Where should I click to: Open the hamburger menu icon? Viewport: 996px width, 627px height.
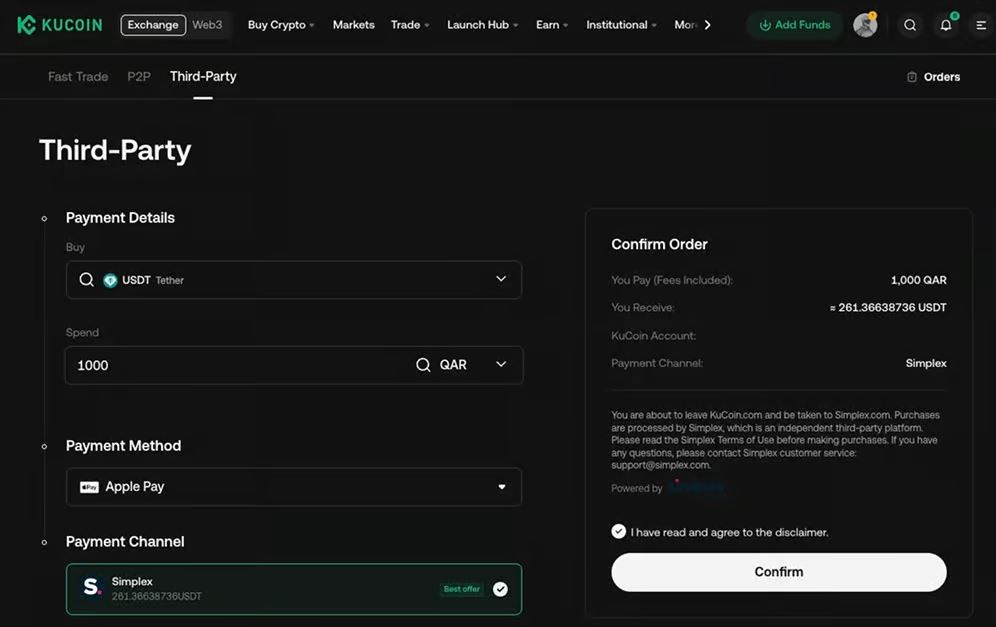pyautogui.click(x=981, y=25)
